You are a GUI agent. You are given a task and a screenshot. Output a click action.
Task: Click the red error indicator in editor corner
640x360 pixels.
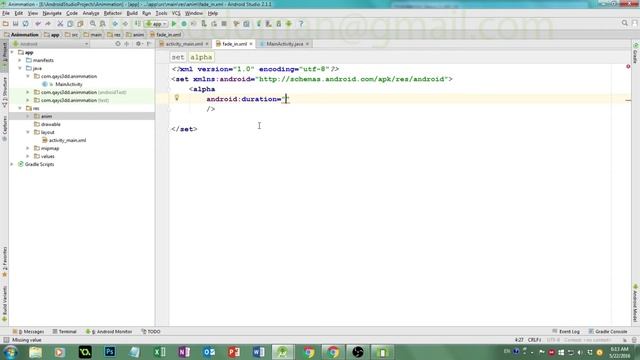coord(628,66)
